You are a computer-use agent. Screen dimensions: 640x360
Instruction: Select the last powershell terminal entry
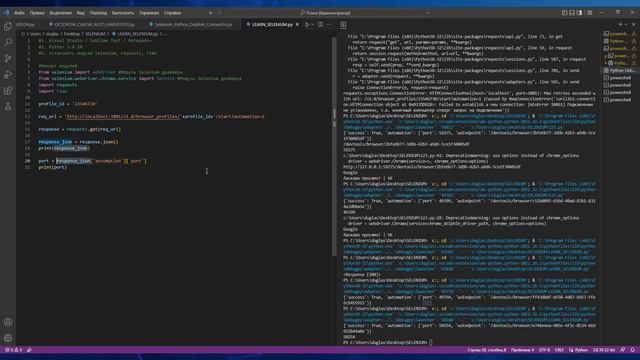click(x=620, y=100)
